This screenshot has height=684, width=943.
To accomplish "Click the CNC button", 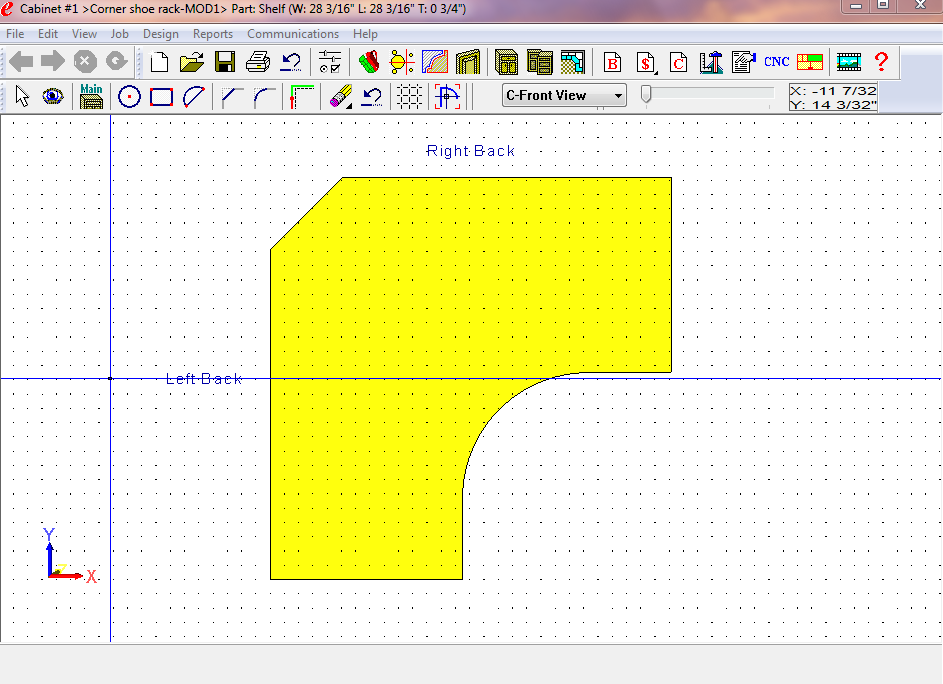I will (x=776, y=62).
